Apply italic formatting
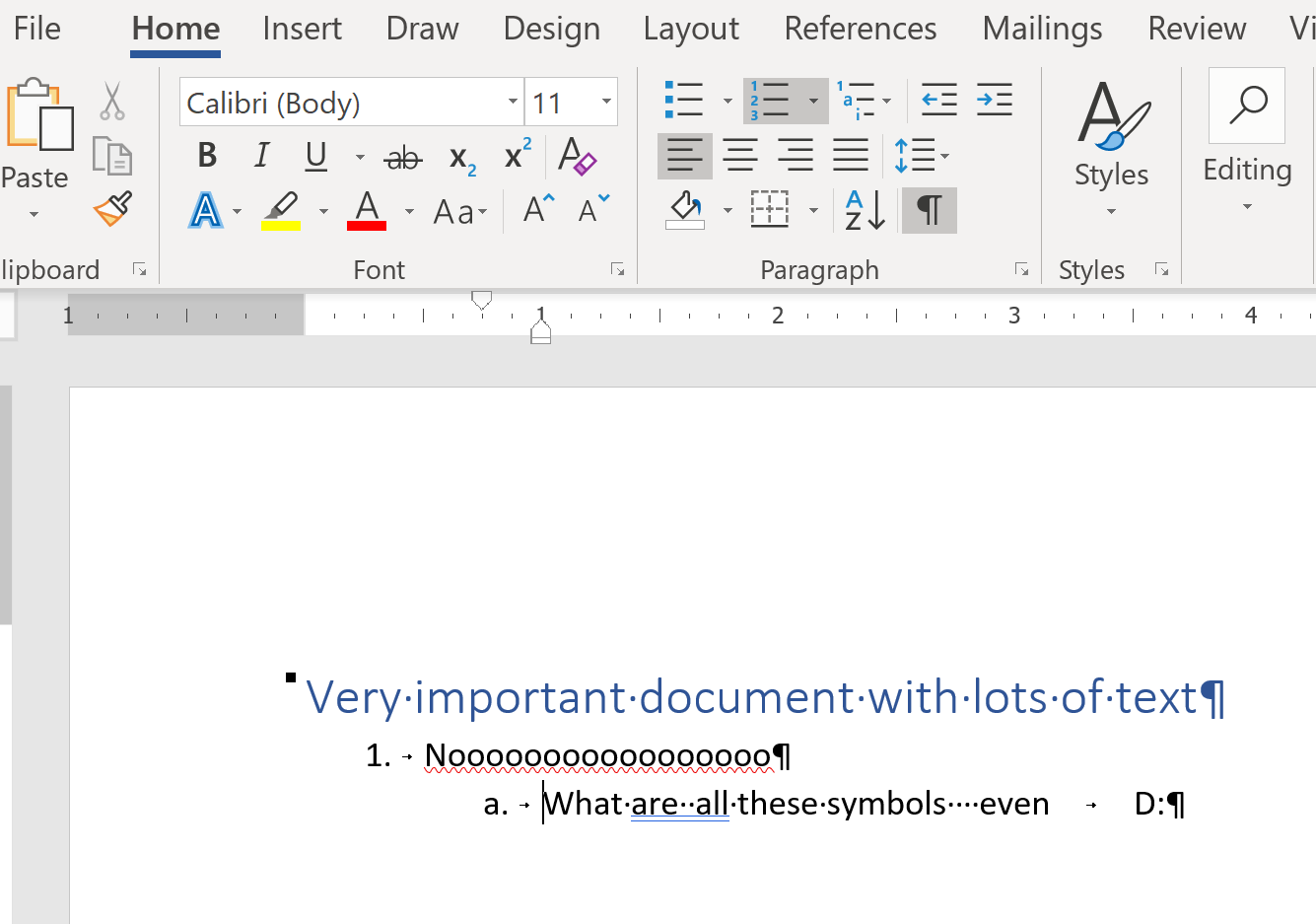The height and width of the screenshot is (924, 1316). point(260,155)
